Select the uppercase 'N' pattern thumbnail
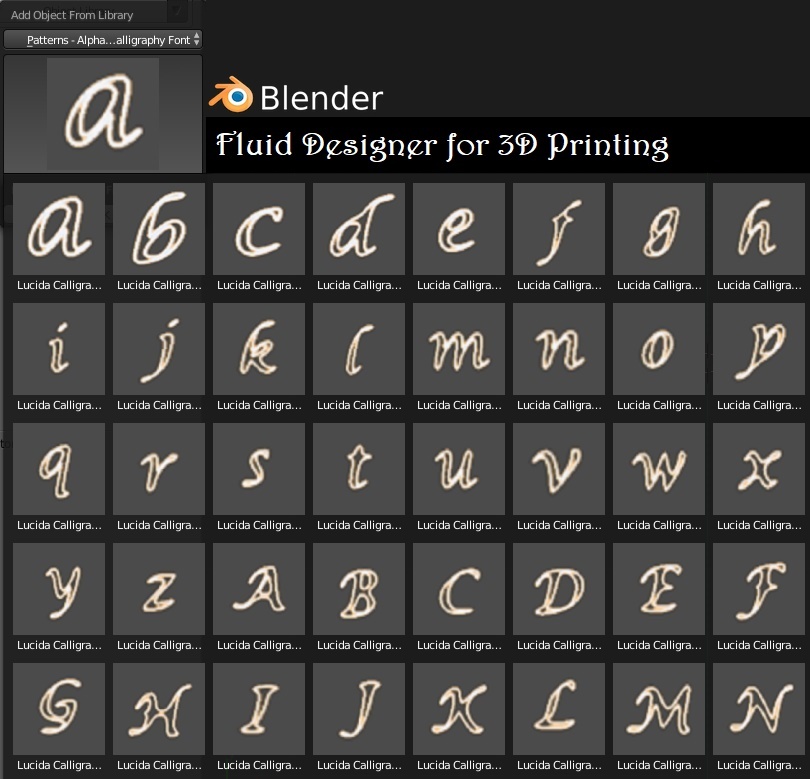The height and width of the screenshot is (779, 810). [759, 709]
